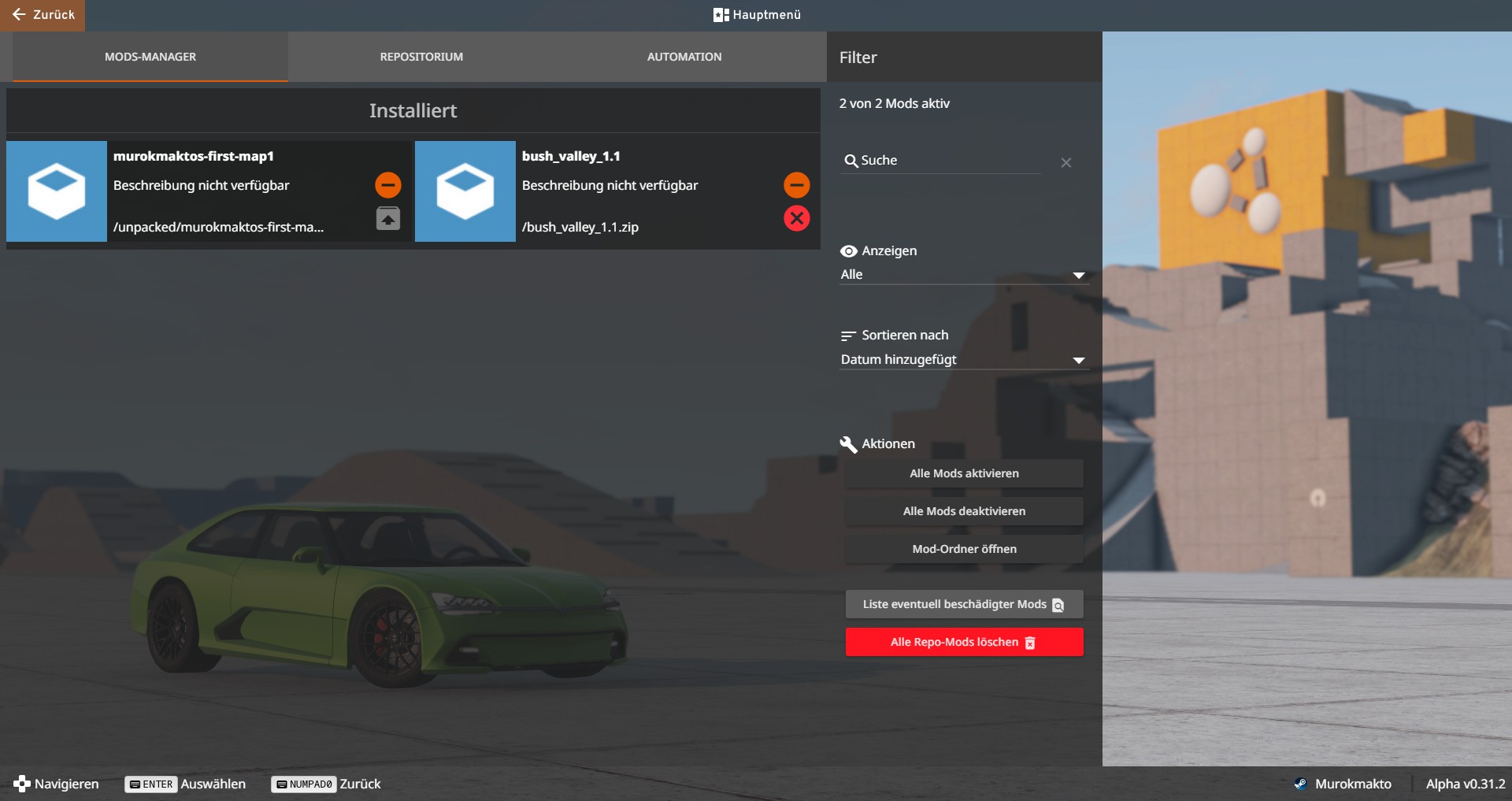Click Alle Mods aktivieren button
This screenshot has height=801, width=1512.
[x=964, y=473]
